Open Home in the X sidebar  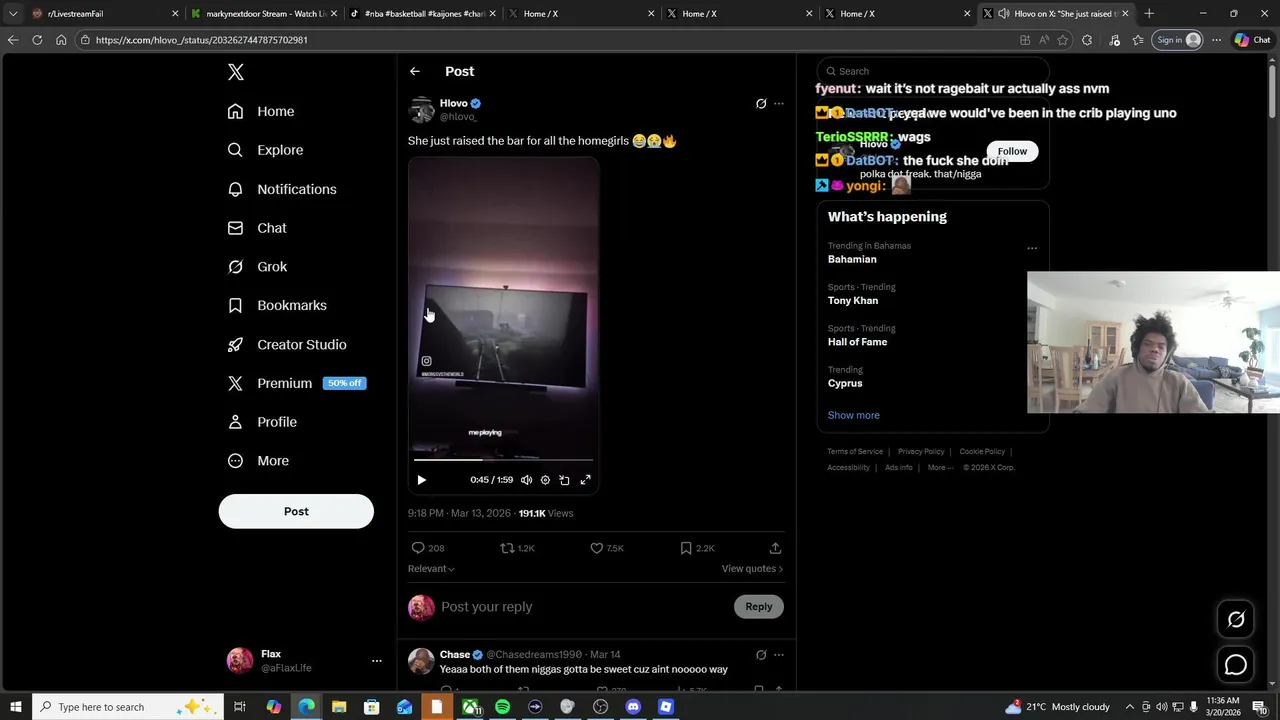pos(260,111)
